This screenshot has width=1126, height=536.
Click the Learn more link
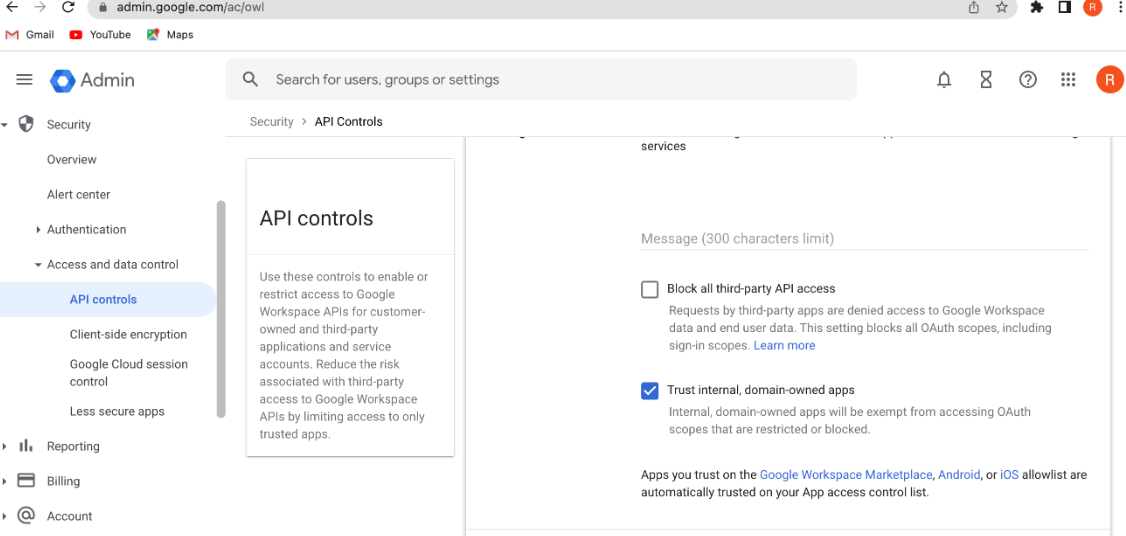click(784, 346)
